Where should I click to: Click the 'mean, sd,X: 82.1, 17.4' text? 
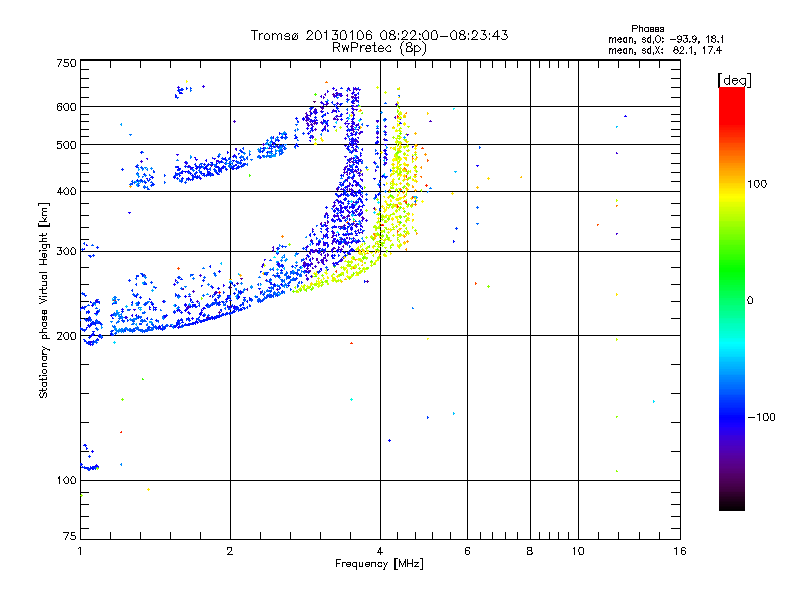(x=665, y=50)
